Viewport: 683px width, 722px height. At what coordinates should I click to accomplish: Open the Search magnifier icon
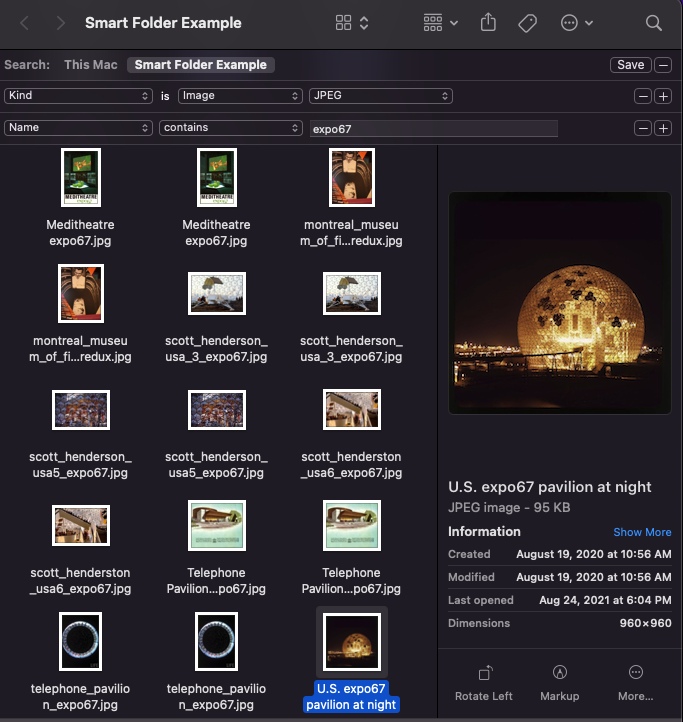pos(653,23)
